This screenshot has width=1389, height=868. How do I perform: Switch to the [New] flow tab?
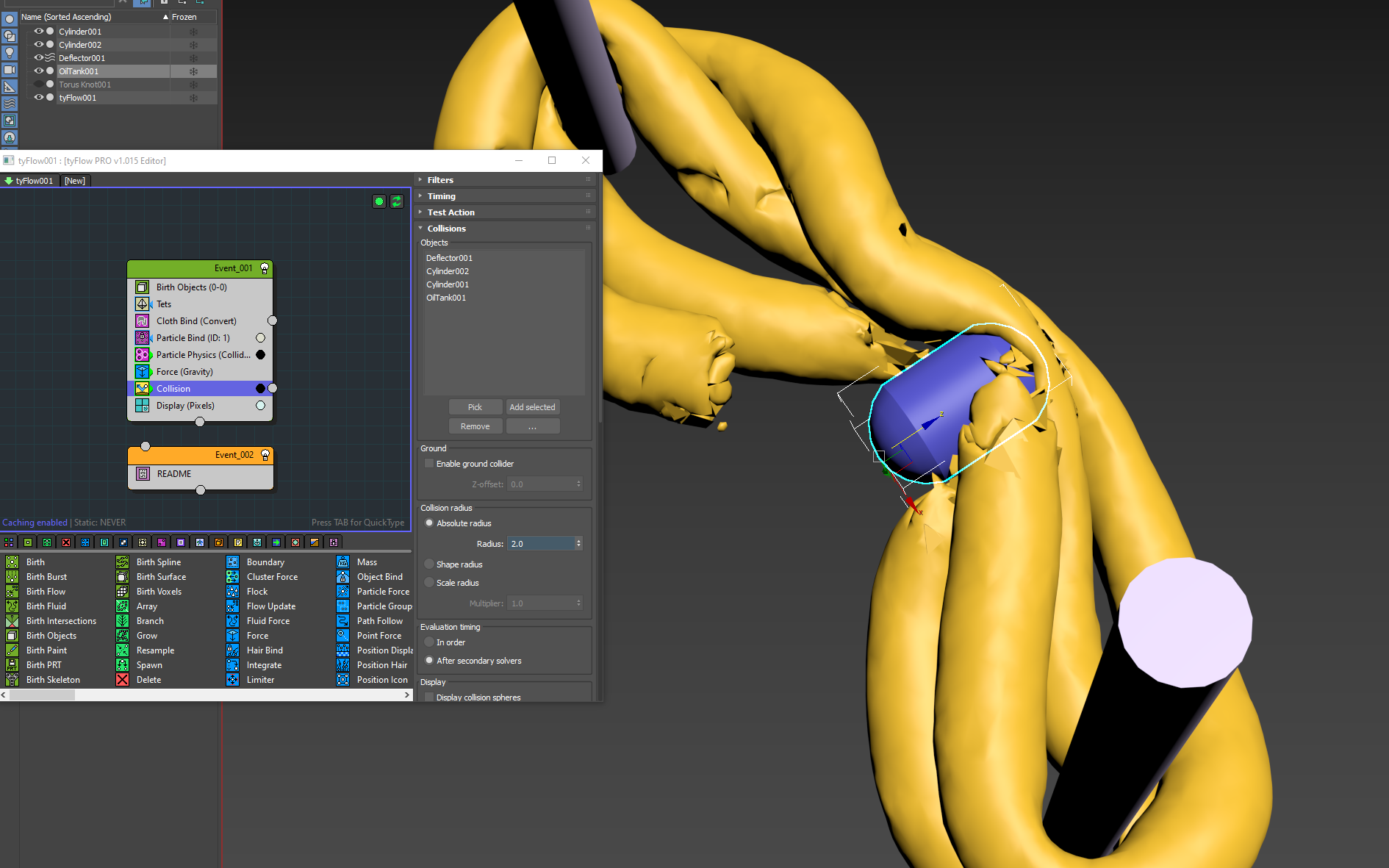pos(75,180)
